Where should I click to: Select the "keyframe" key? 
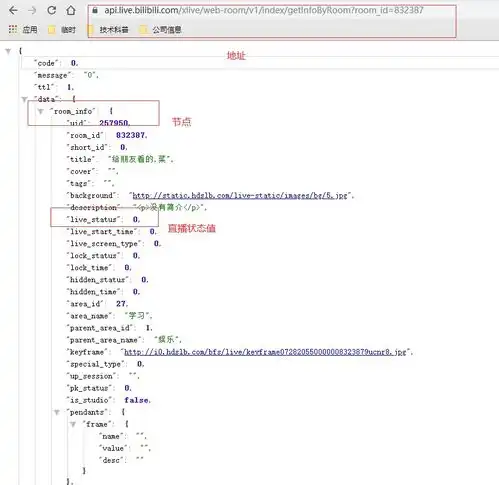(x=87, y=352)
